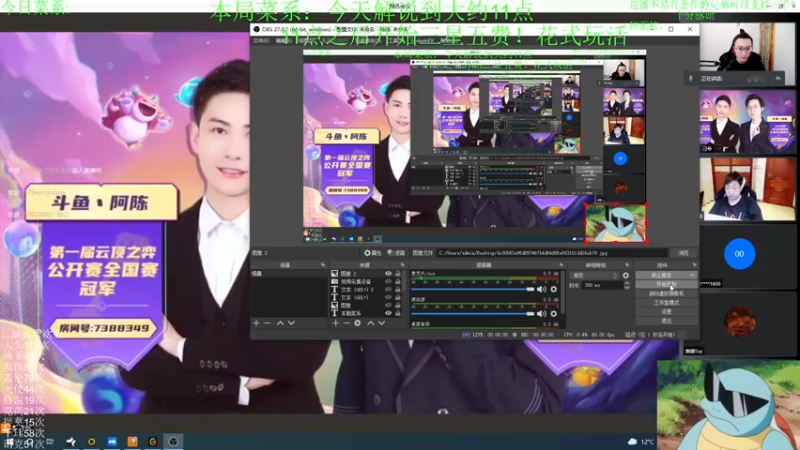Add a new source with plus icon
Viewport: 800px width, 450px height.
click(x=335, y=323)
